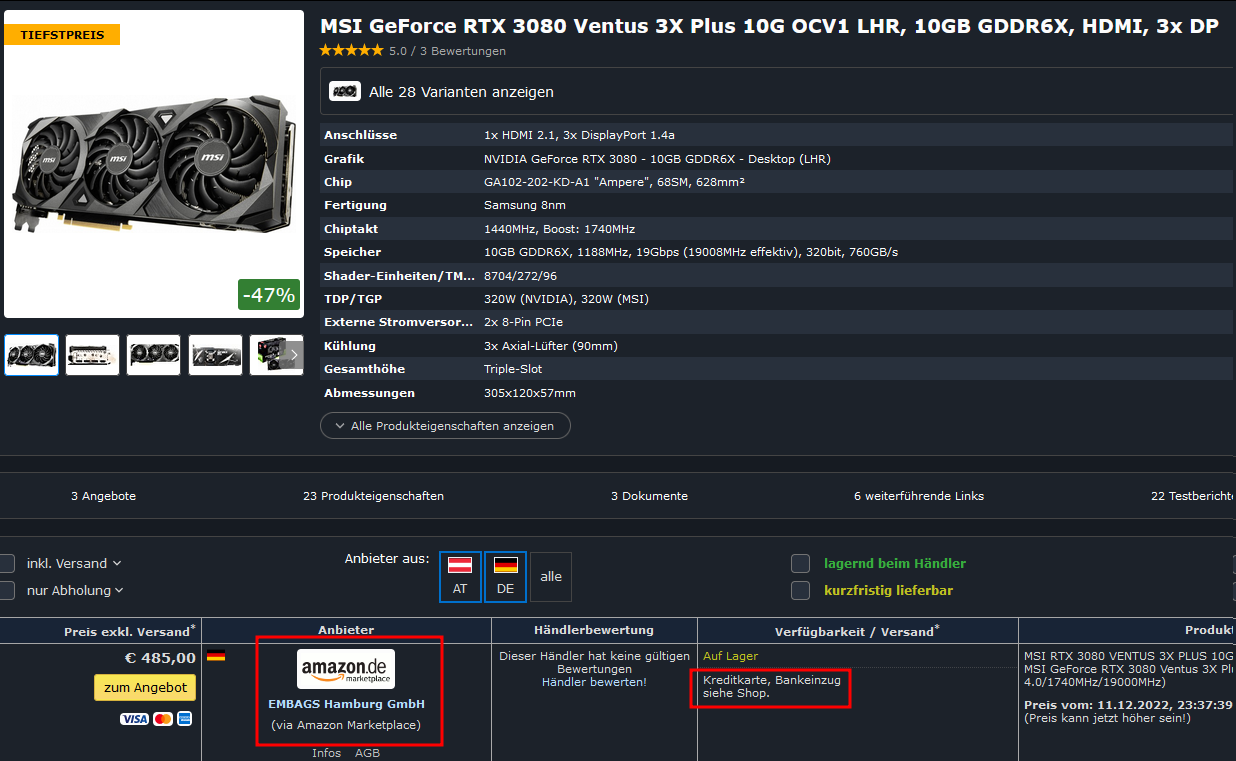Open the seller 'AGB' link
1236x761 pixels.
[x=367, y=753]
